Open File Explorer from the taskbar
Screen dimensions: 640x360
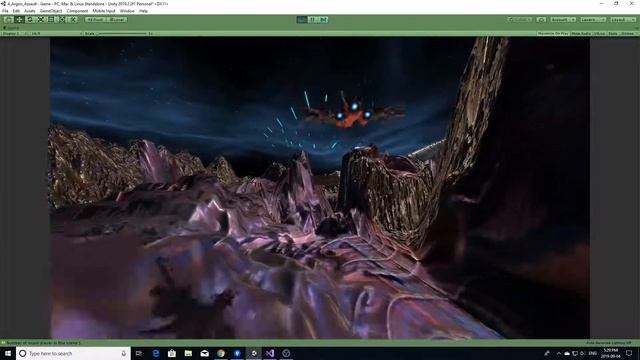click(x=188, y=353)
